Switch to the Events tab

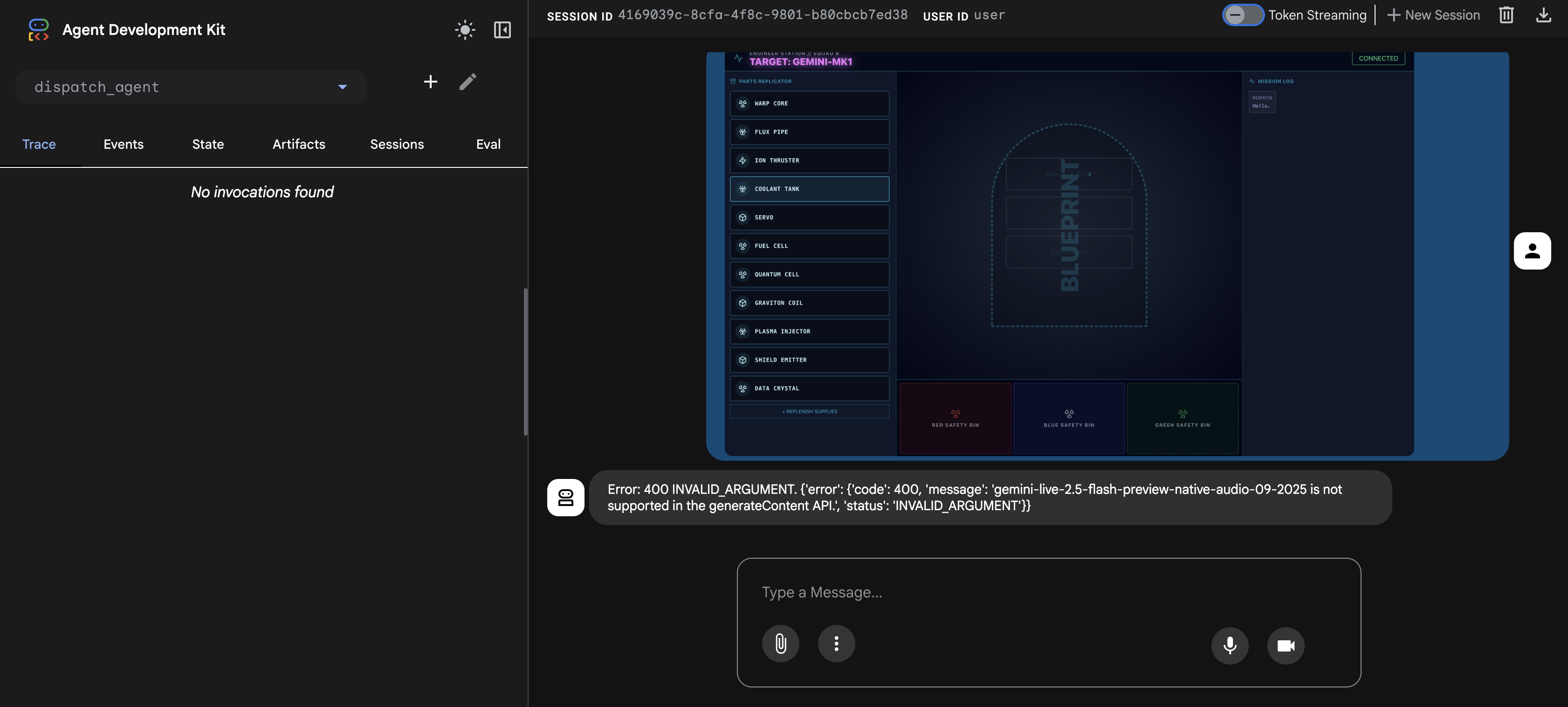(x=124, y=144)
